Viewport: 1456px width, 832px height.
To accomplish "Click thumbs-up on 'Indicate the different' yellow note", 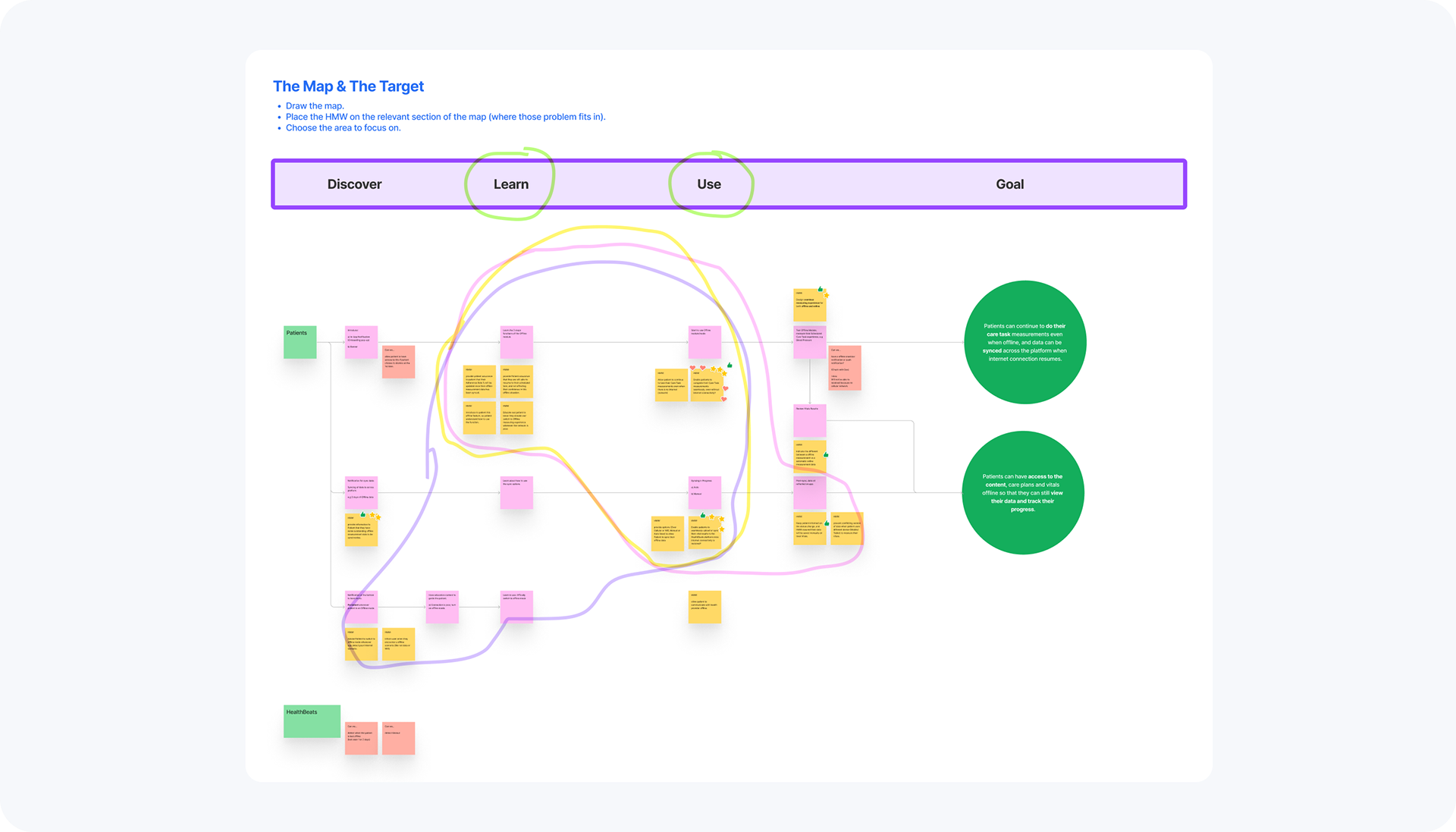I will [x=826, y=454].
